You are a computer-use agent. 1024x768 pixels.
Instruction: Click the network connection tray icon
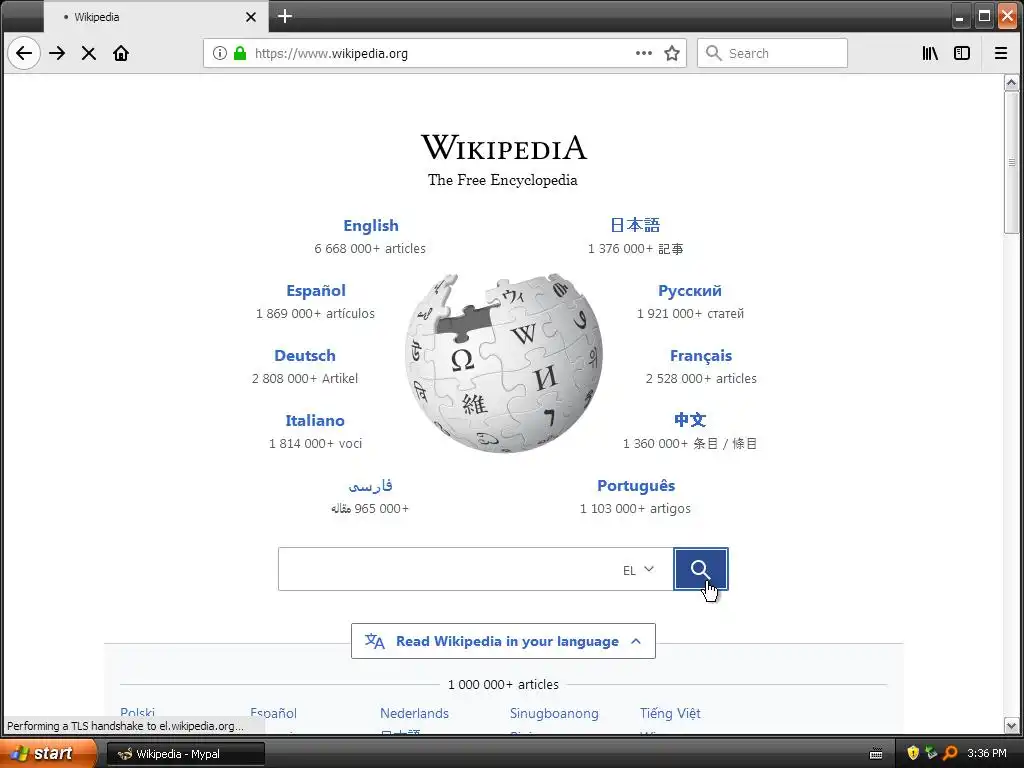tap(931, 753)
